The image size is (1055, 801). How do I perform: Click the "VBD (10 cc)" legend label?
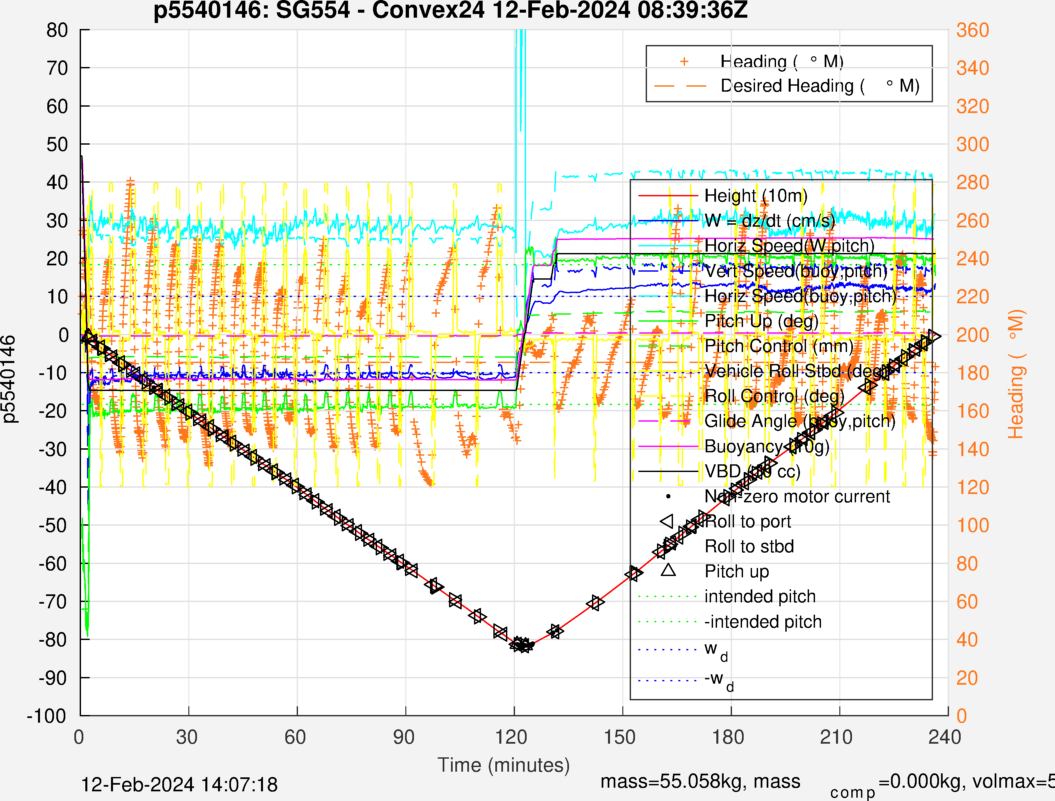pyautogui.click(x=752, y=471)
